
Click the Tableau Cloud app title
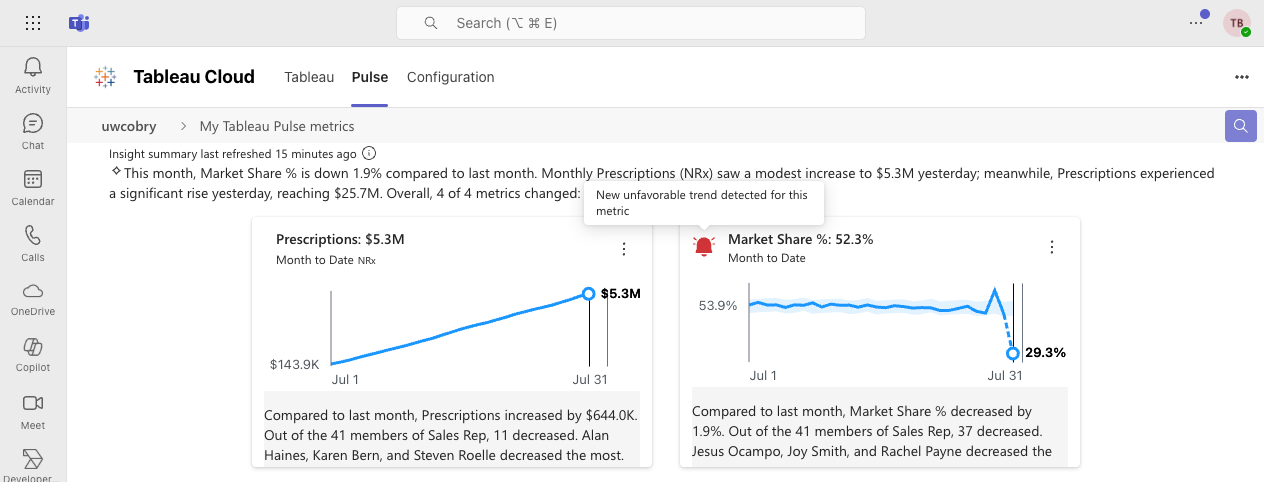click(x=194, y=77)
